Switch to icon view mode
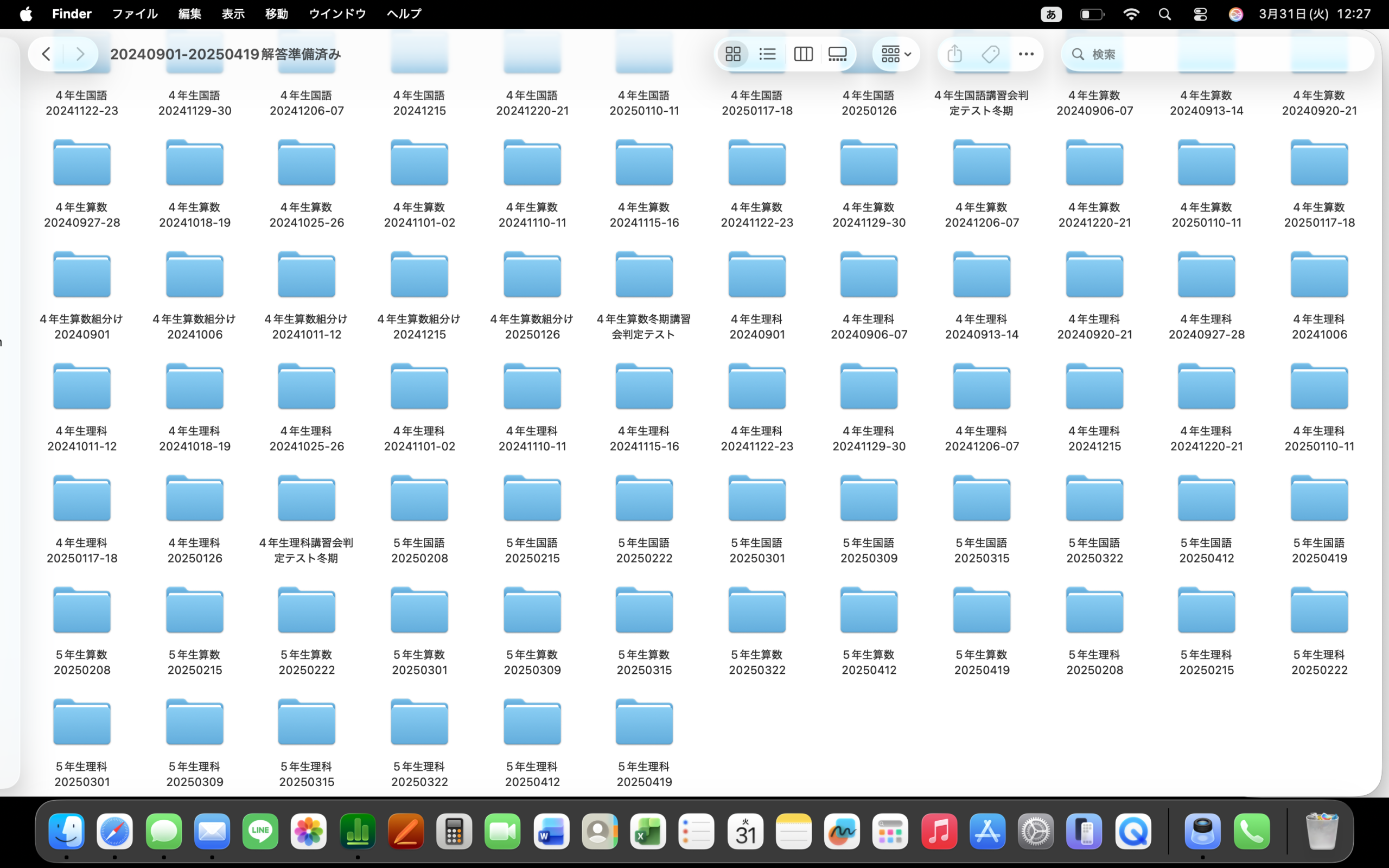This screenshot has width=1389, height=868. [733, 54]
